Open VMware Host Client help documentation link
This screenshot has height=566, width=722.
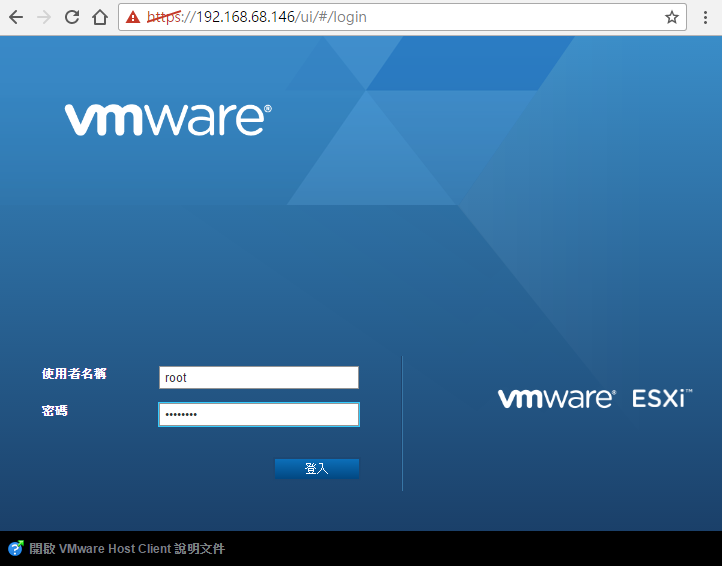[127, 548]
